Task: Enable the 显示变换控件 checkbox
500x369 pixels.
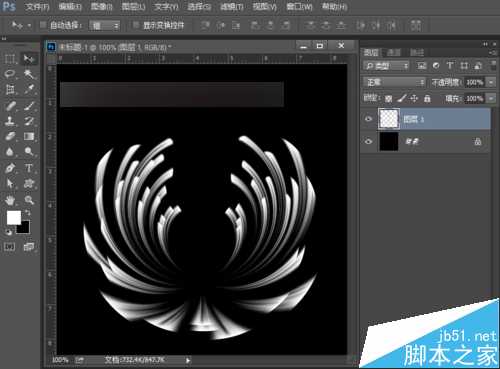Action: tap(136, 25)
